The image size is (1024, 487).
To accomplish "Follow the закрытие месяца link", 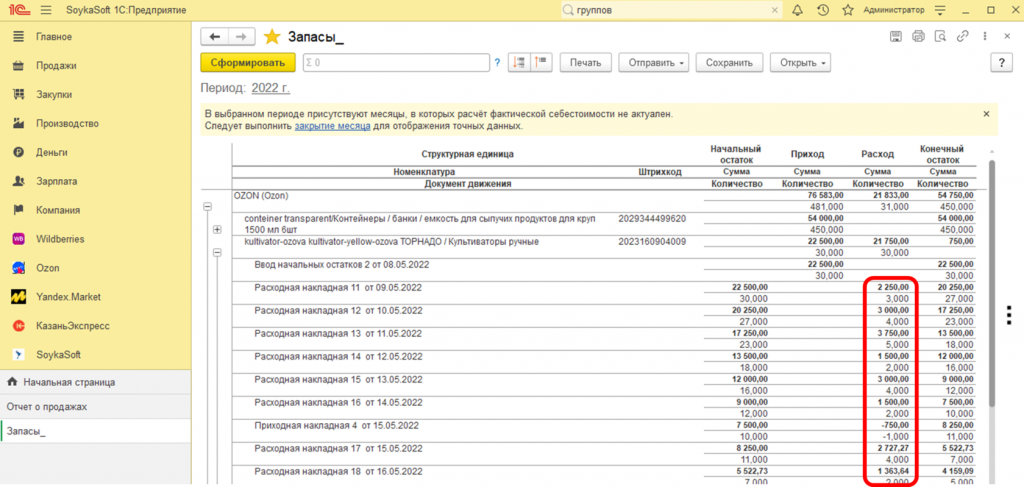I will [x=333, y=127].
